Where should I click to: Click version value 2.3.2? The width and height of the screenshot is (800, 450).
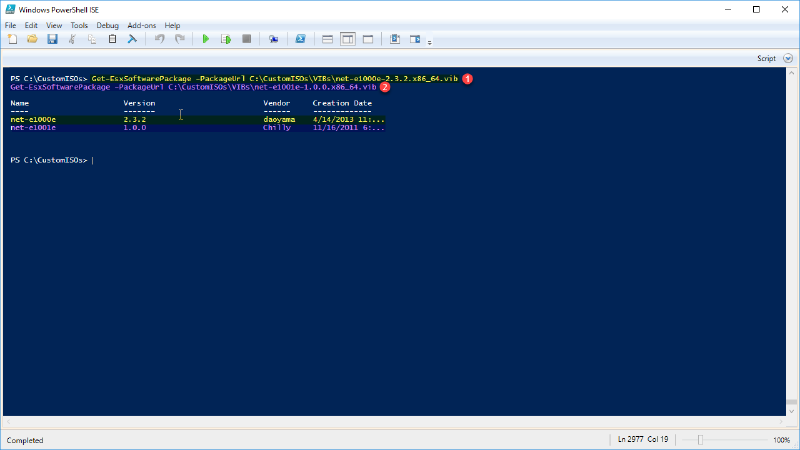(x=135, y=119)
